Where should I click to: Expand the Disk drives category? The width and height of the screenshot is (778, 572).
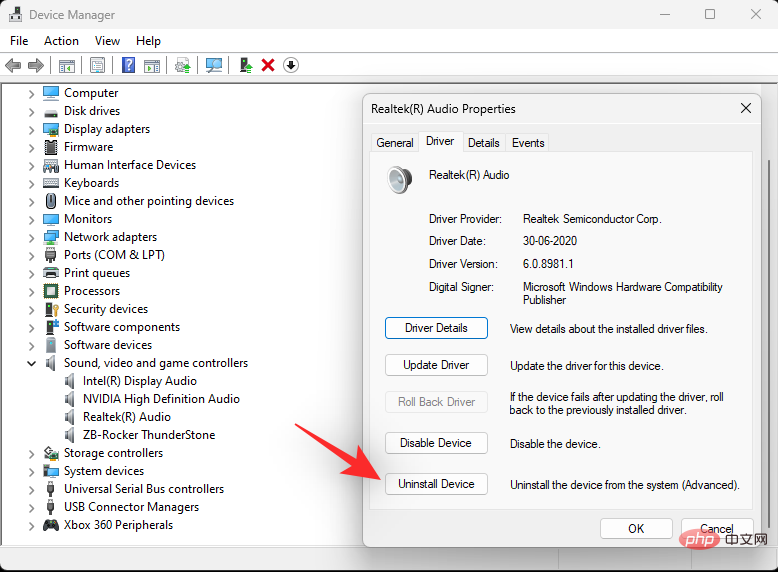coord(31,112)
